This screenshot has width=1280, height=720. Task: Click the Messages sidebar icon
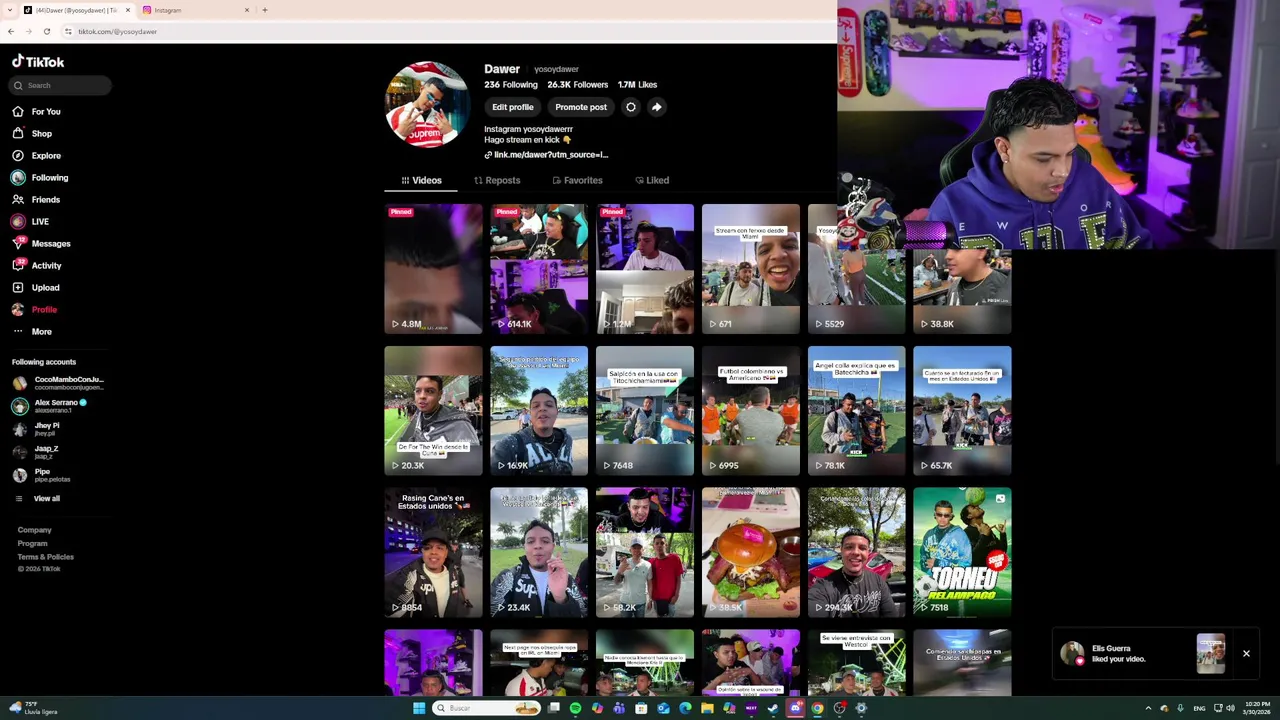(18, 243)
